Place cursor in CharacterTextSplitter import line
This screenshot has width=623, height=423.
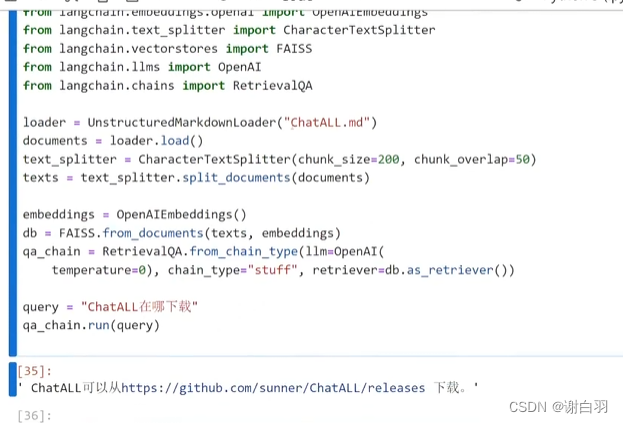229,30
